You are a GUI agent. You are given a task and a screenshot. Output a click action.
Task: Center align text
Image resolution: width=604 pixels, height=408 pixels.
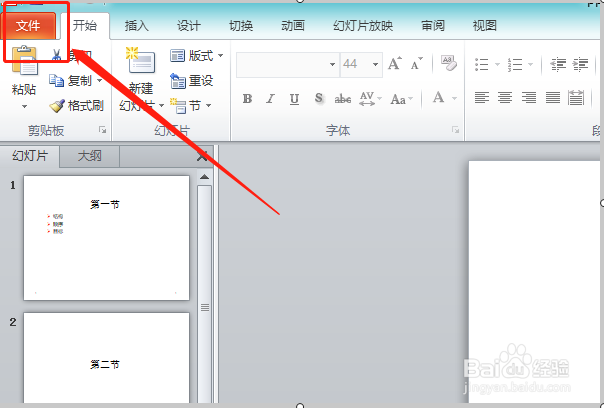click(x=505, y=97)
